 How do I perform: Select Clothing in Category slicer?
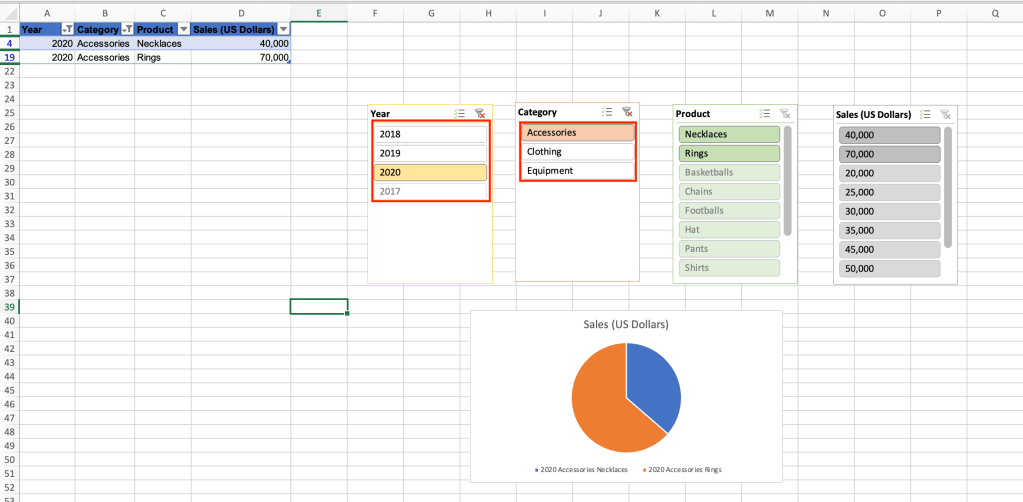pyautogui.click(x=578, y=151)
